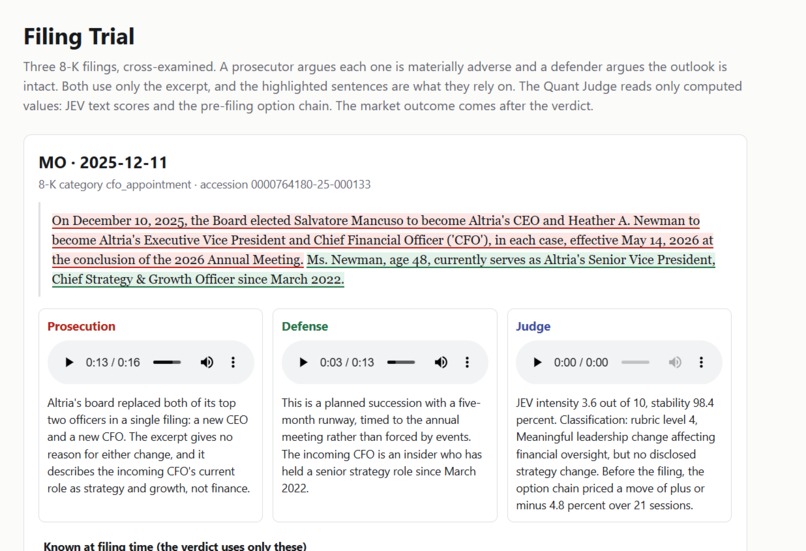
Task: Click the Prosecution time display 0:13 / 0:16
Action: click(x=113, y=362)
